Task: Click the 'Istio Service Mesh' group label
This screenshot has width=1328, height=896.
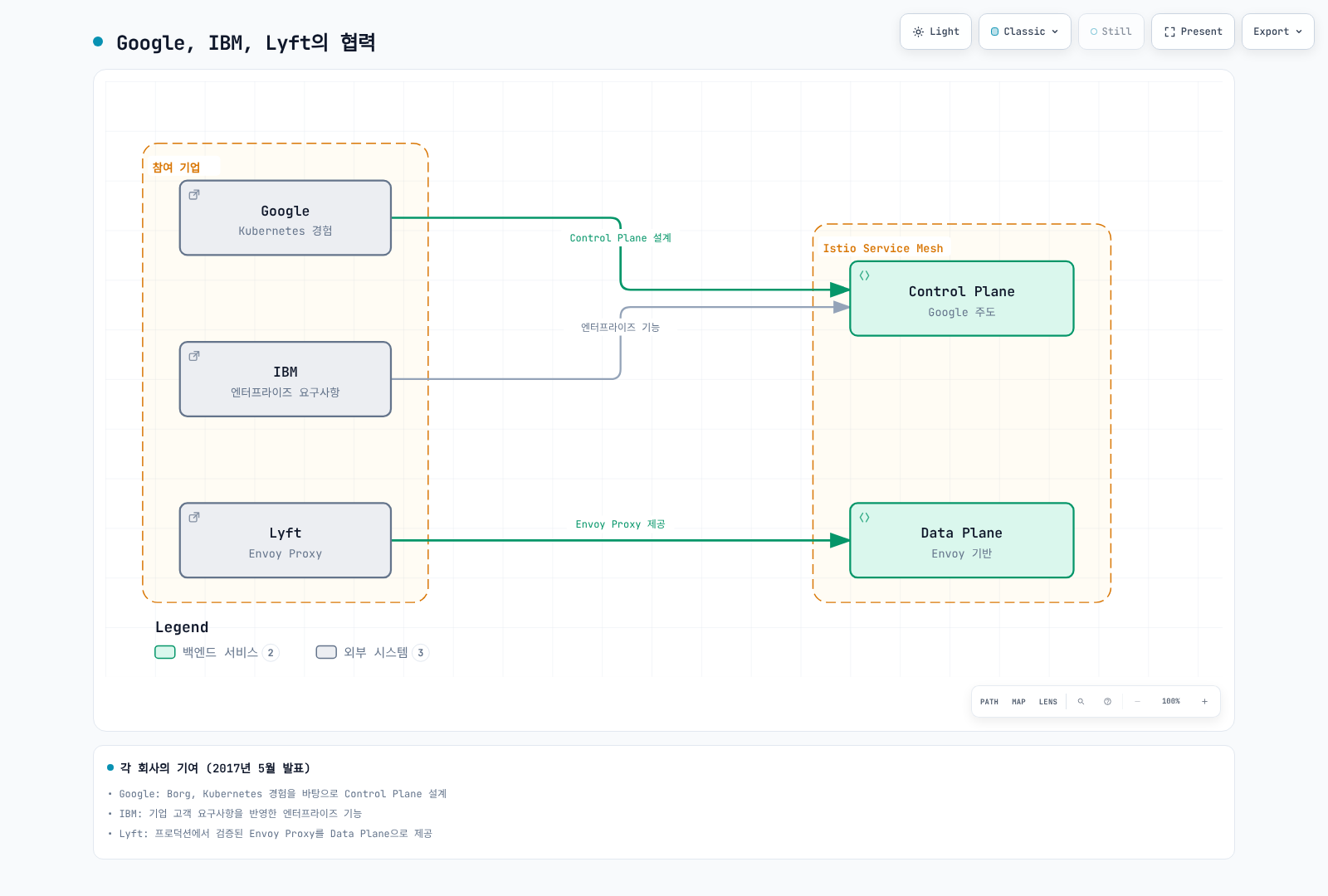Action: [x=883, y=248]
